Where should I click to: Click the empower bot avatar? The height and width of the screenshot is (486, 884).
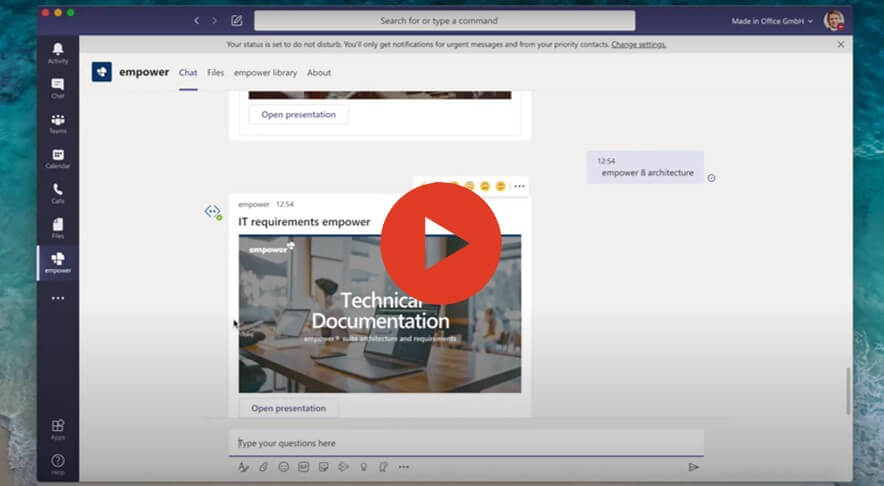point(213,211)
